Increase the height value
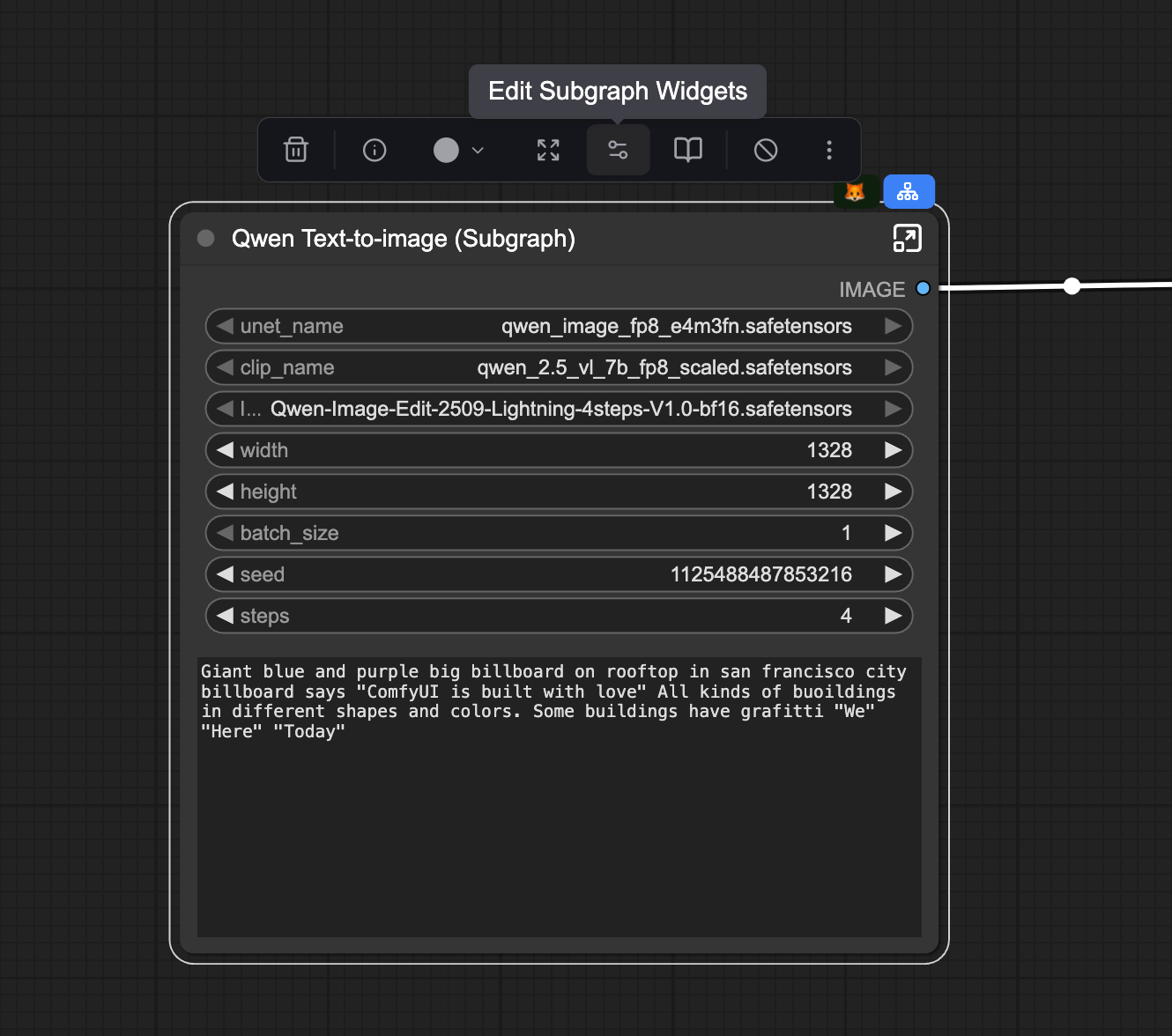This screenshot has width=1172, height=1036. 894,492
